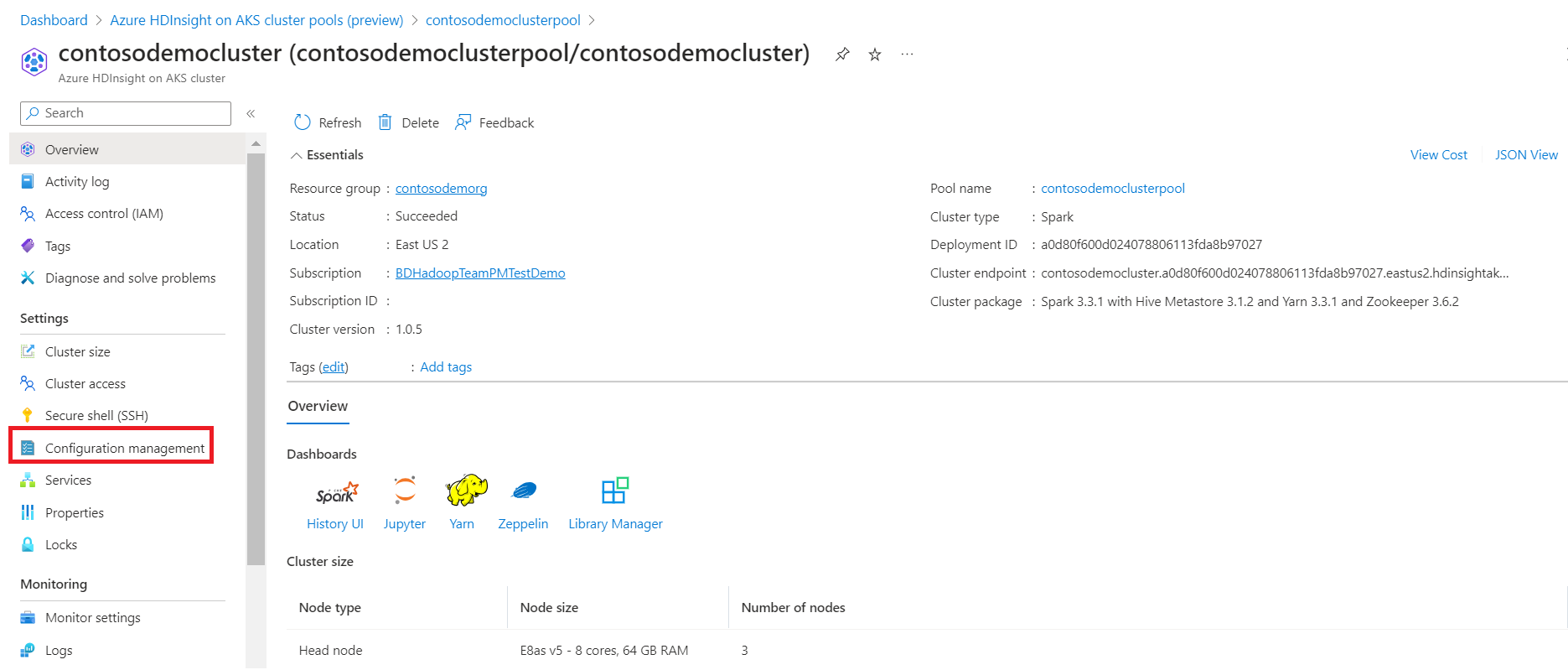
Task: Click the Secure shell key icon
Action: [x=28, y=415]
